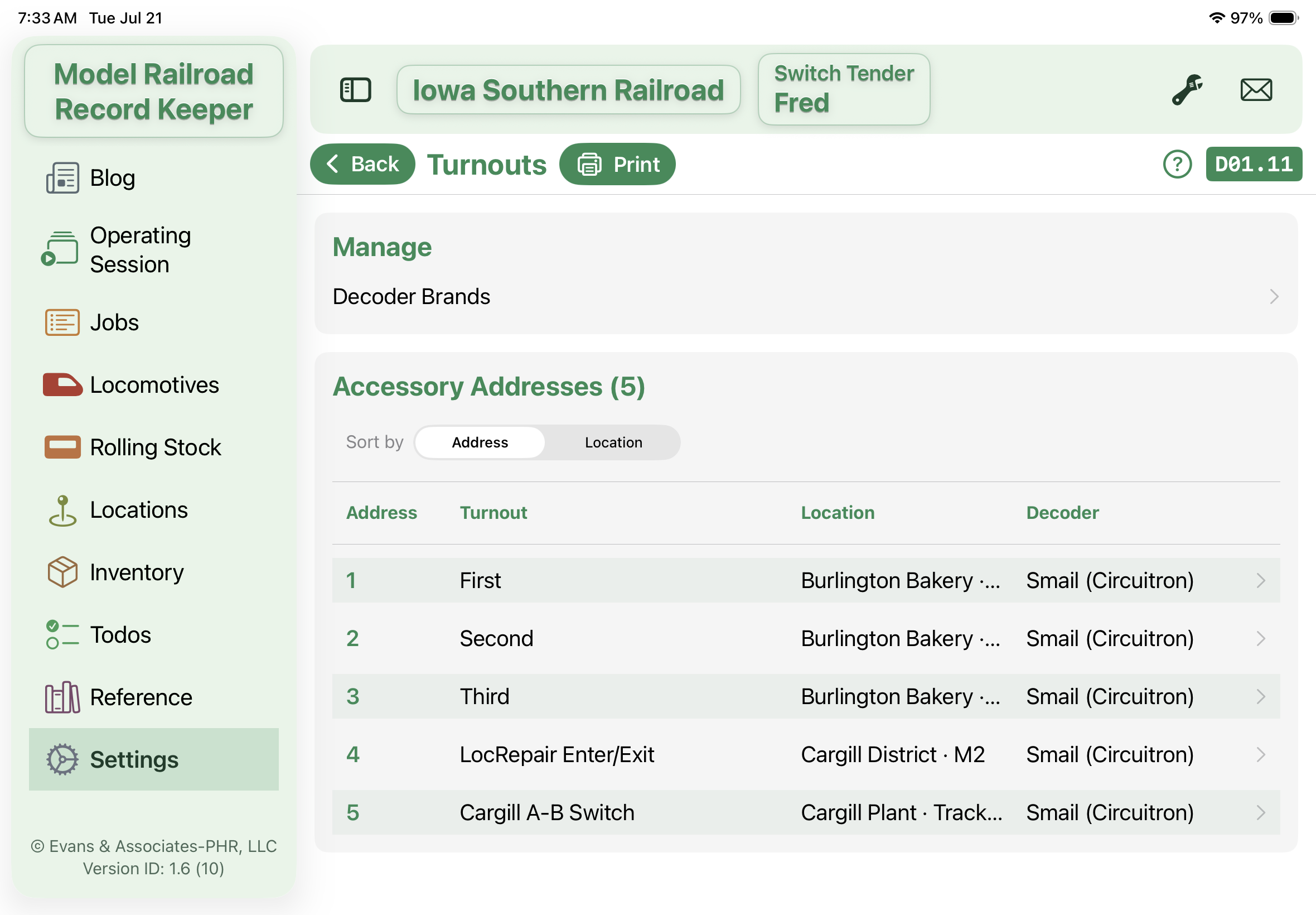Image resolution: width=1316 pixels, height=915 pixels.
Task: Click the Location column header
Action: coord(838,513)
